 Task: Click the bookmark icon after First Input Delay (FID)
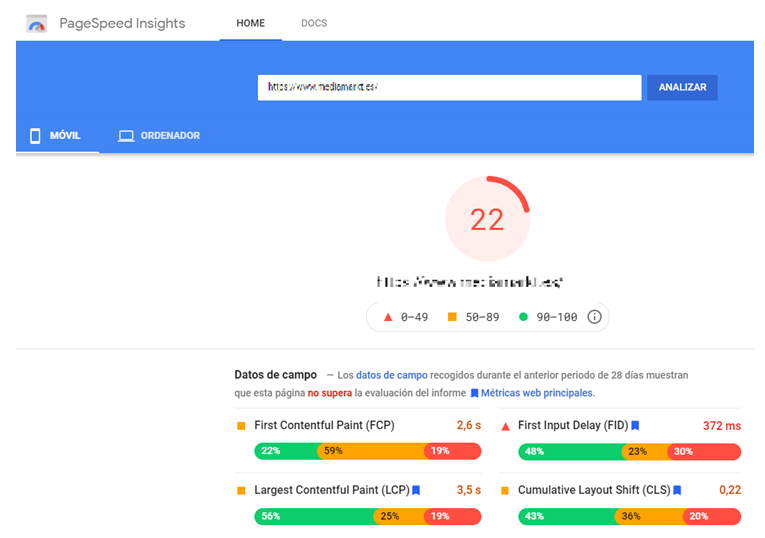(x=635, y=426)
